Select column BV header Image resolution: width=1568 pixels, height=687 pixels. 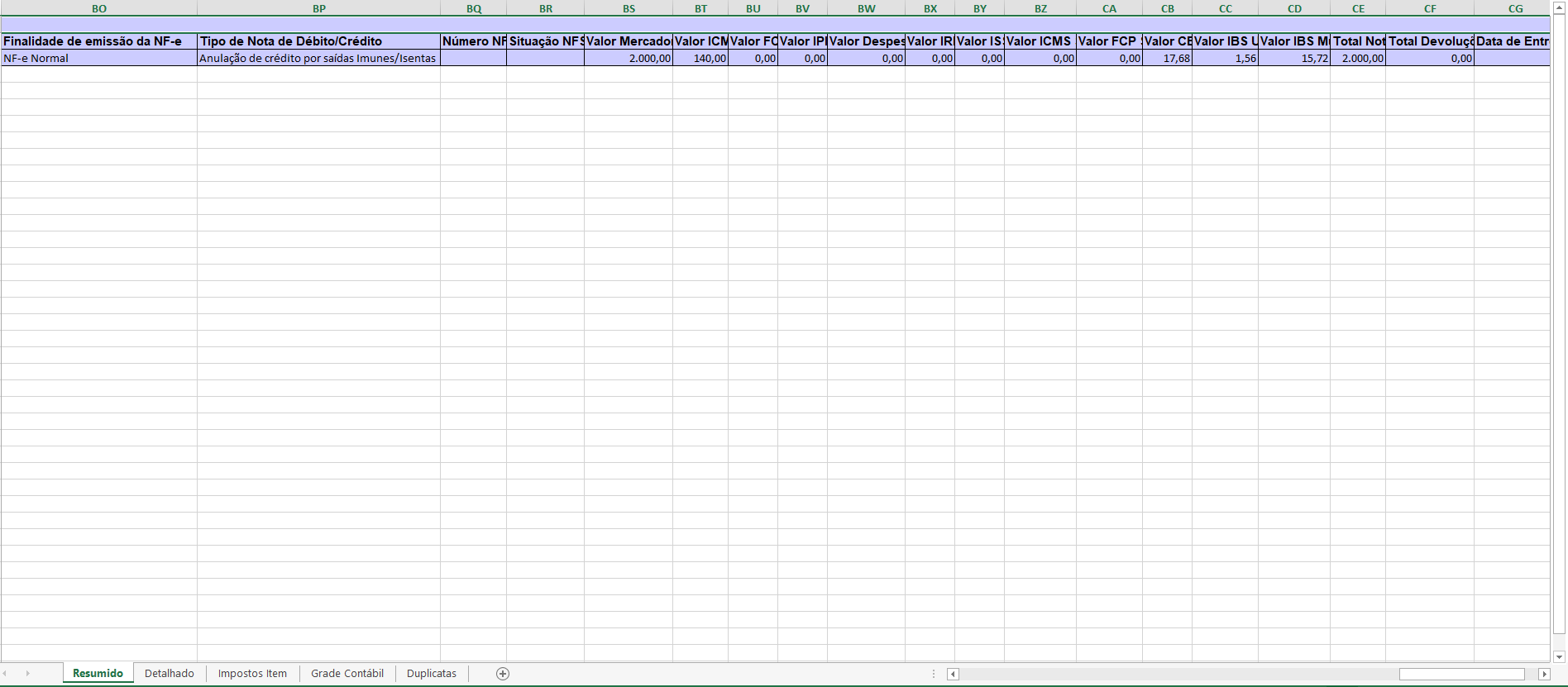803,8
